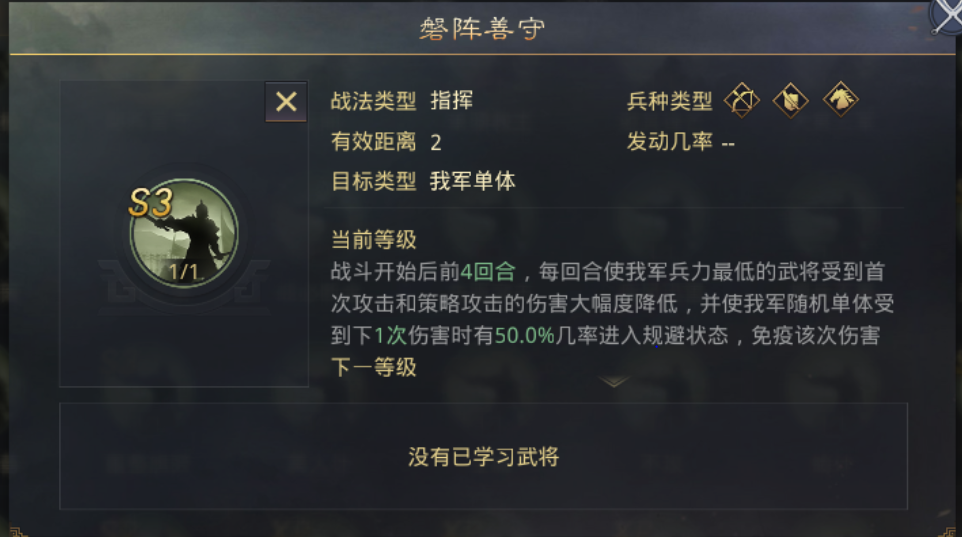The width and height of the screenshot is (962, 537).
Task: Click the archer bow troop type icon
Action: click(x=742, y=100)
